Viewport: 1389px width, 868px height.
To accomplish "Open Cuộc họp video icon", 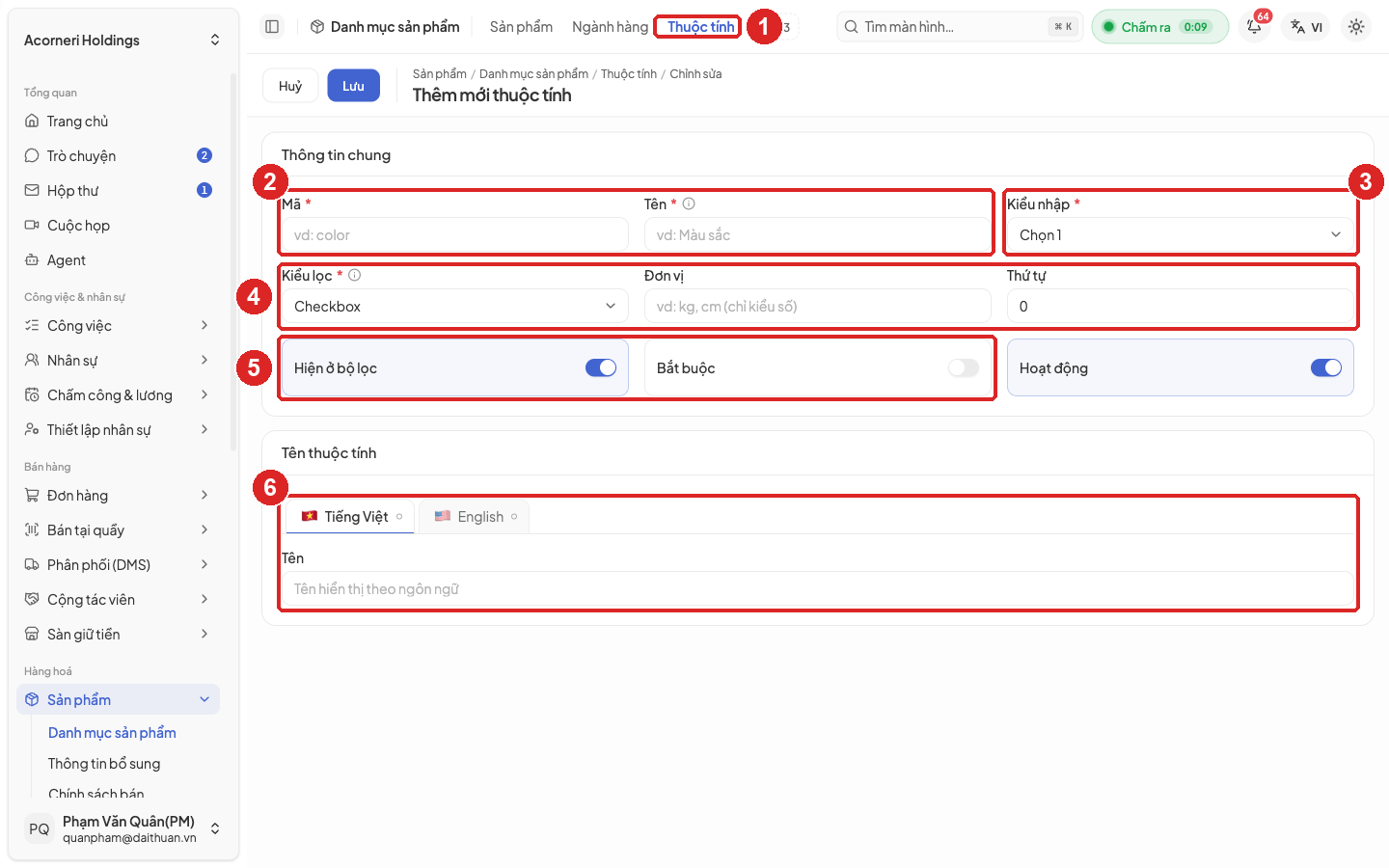I will [32, 226].
